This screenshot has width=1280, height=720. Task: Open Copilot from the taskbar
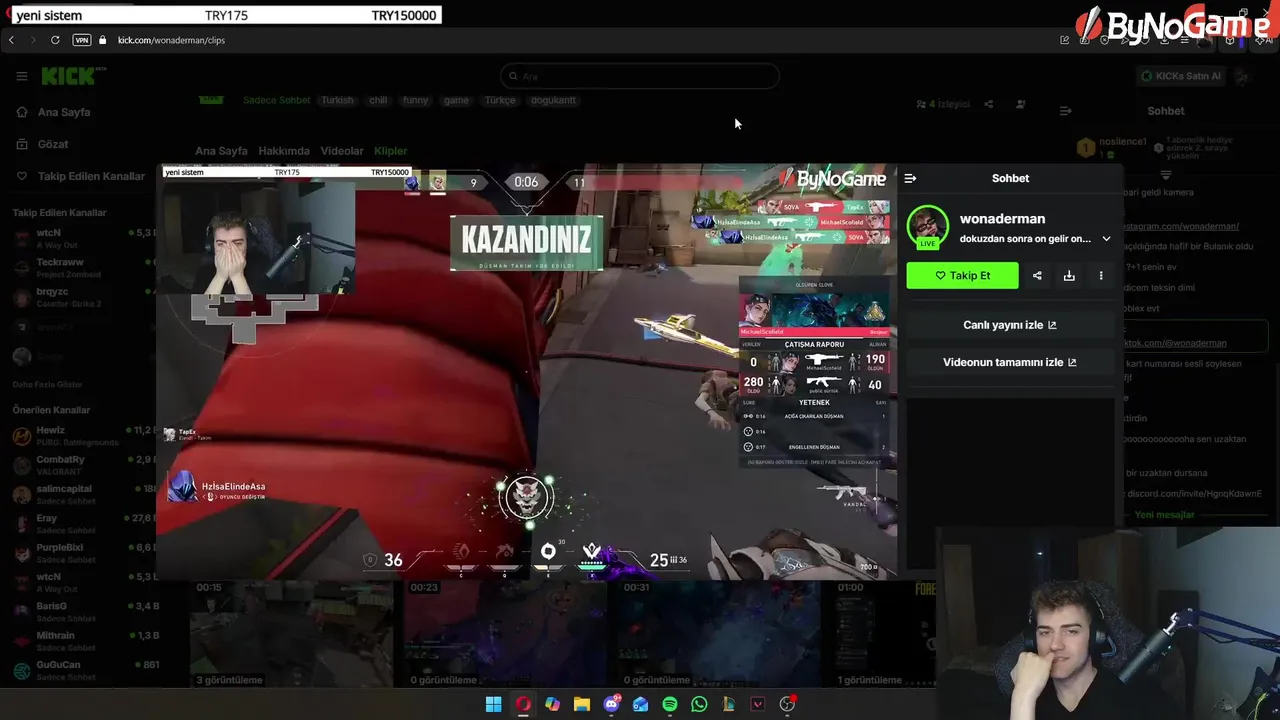pyautogui.click(x=552, y=704)
